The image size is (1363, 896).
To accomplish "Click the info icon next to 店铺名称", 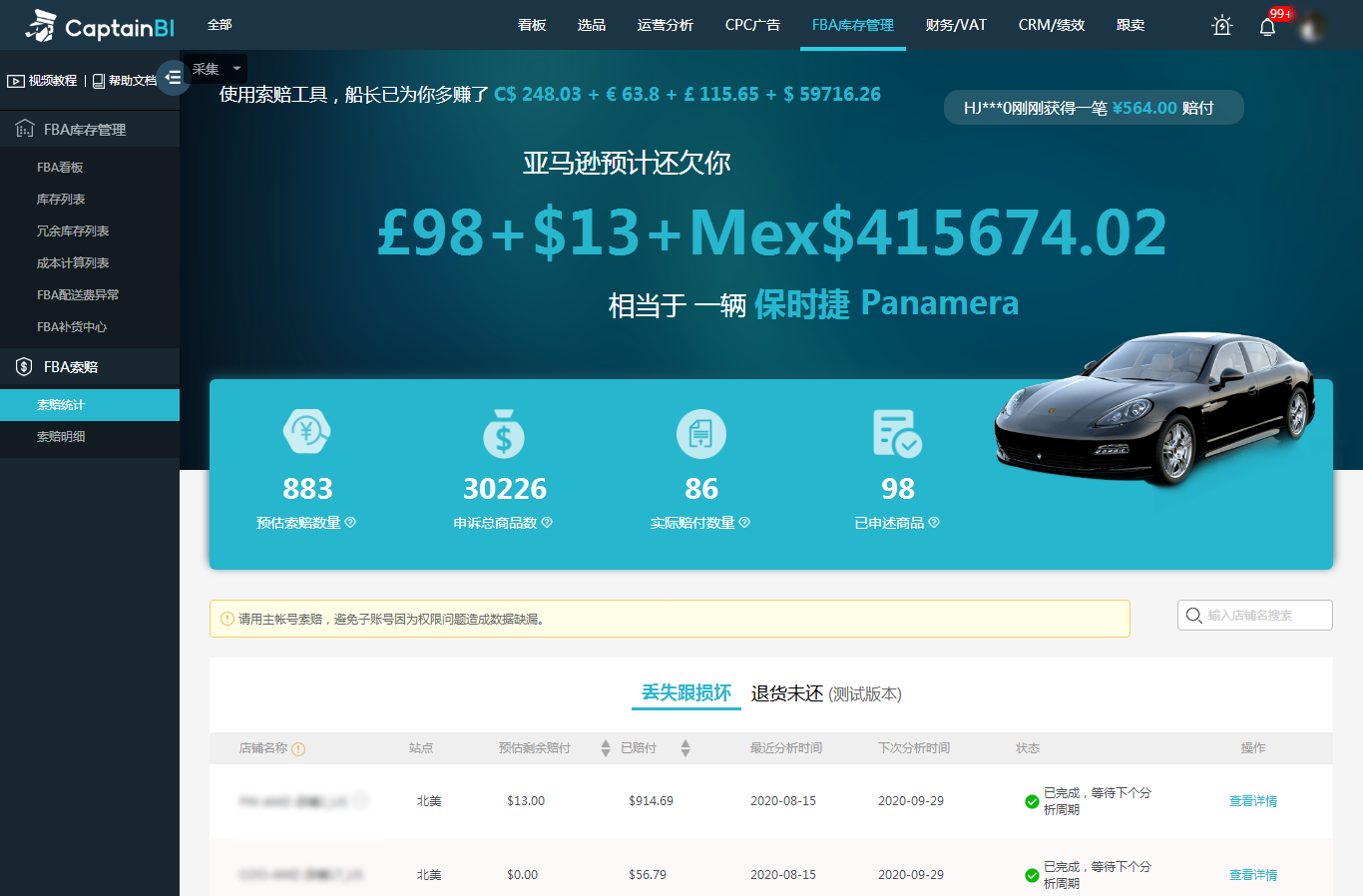I will pos(298,748).
